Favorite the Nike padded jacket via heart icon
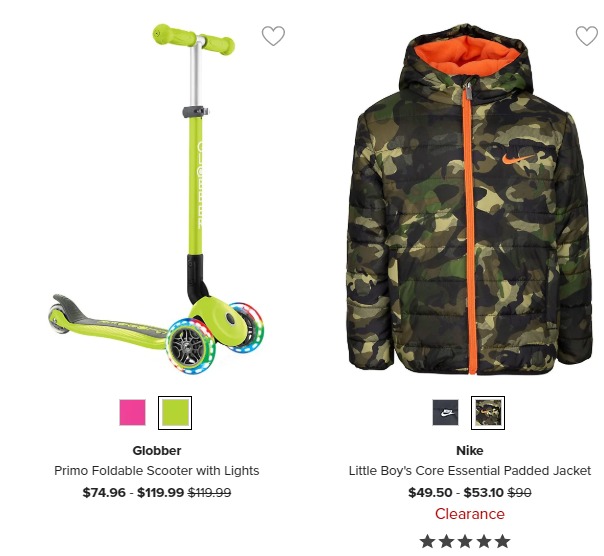The image size is (604, 556). click(x=587, y=36)
